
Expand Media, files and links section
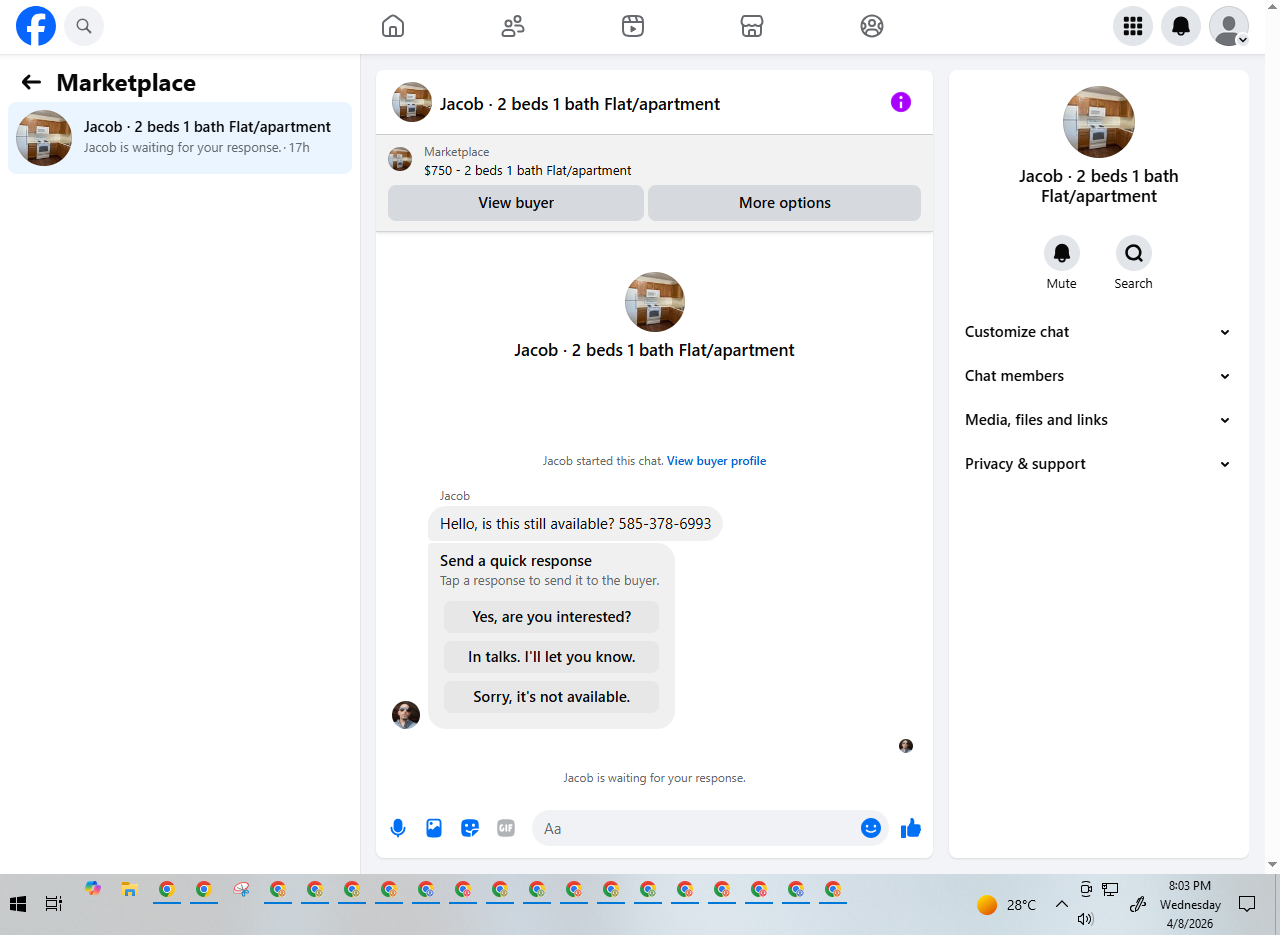point(1098,420)
